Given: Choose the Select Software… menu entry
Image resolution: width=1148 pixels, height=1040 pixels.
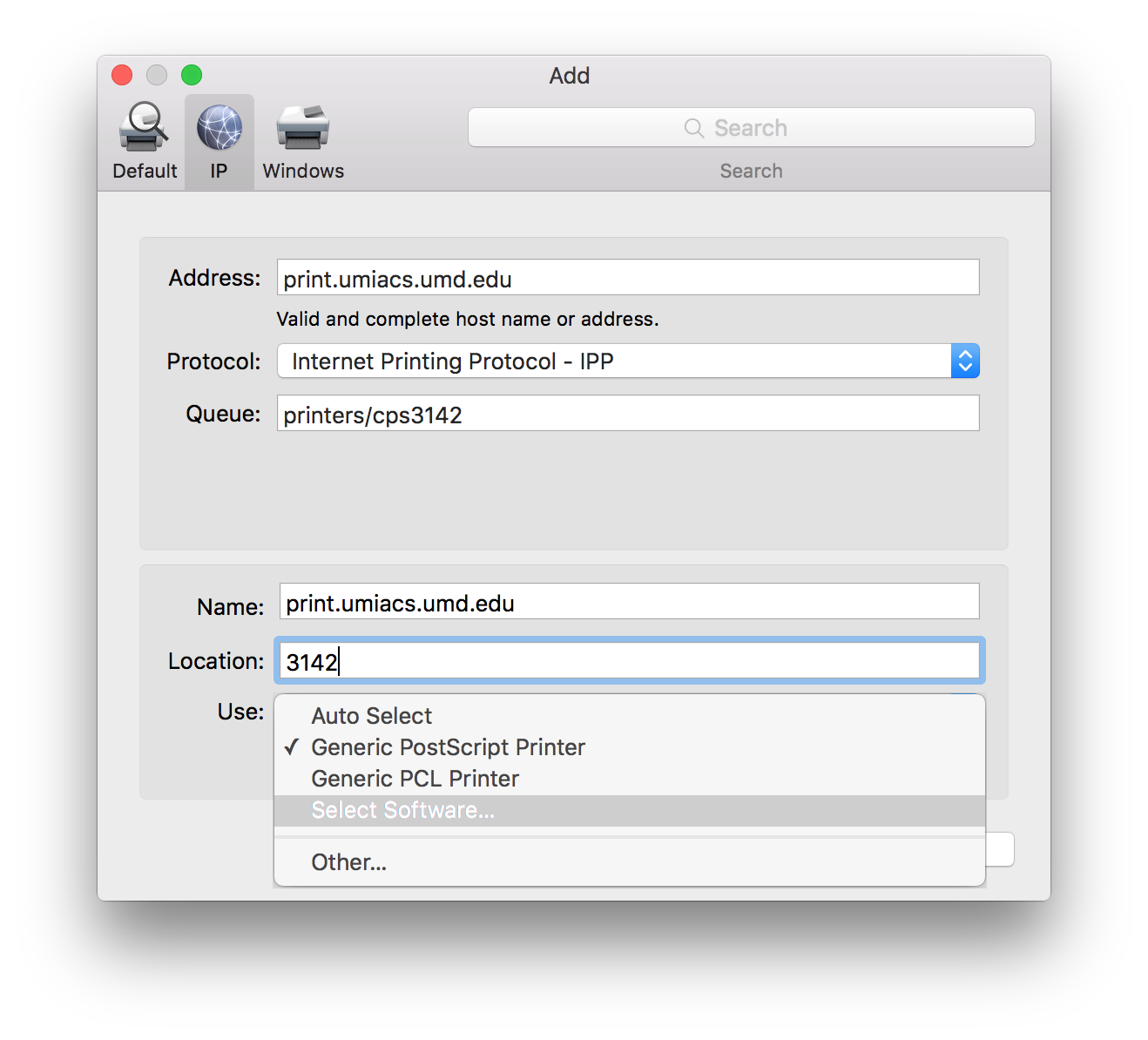Looking at the screenshot, I should click(x=402, y=810).
